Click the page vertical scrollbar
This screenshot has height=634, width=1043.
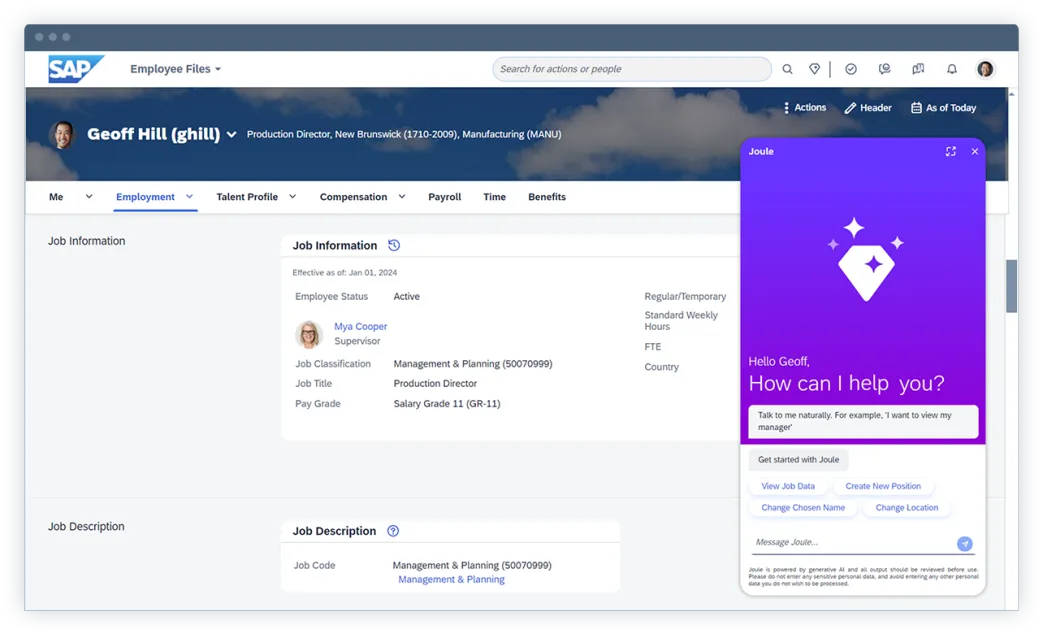(x=1011, y=285)
